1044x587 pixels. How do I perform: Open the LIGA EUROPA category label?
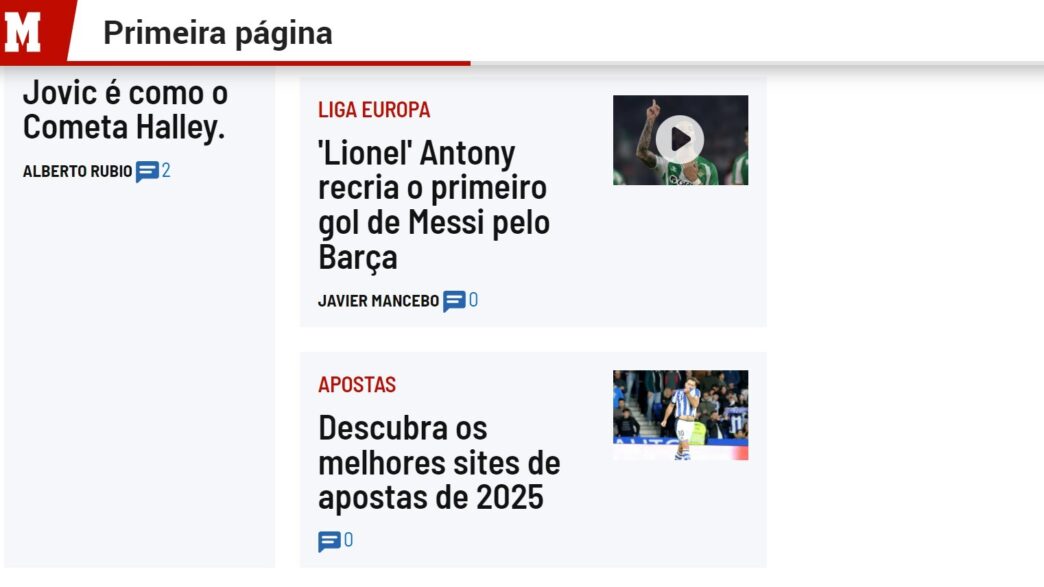pos(374,110)
